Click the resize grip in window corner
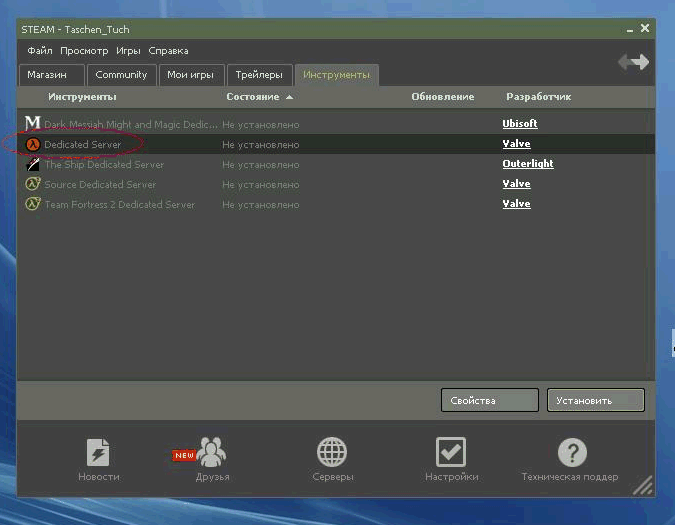 [643, 485]
